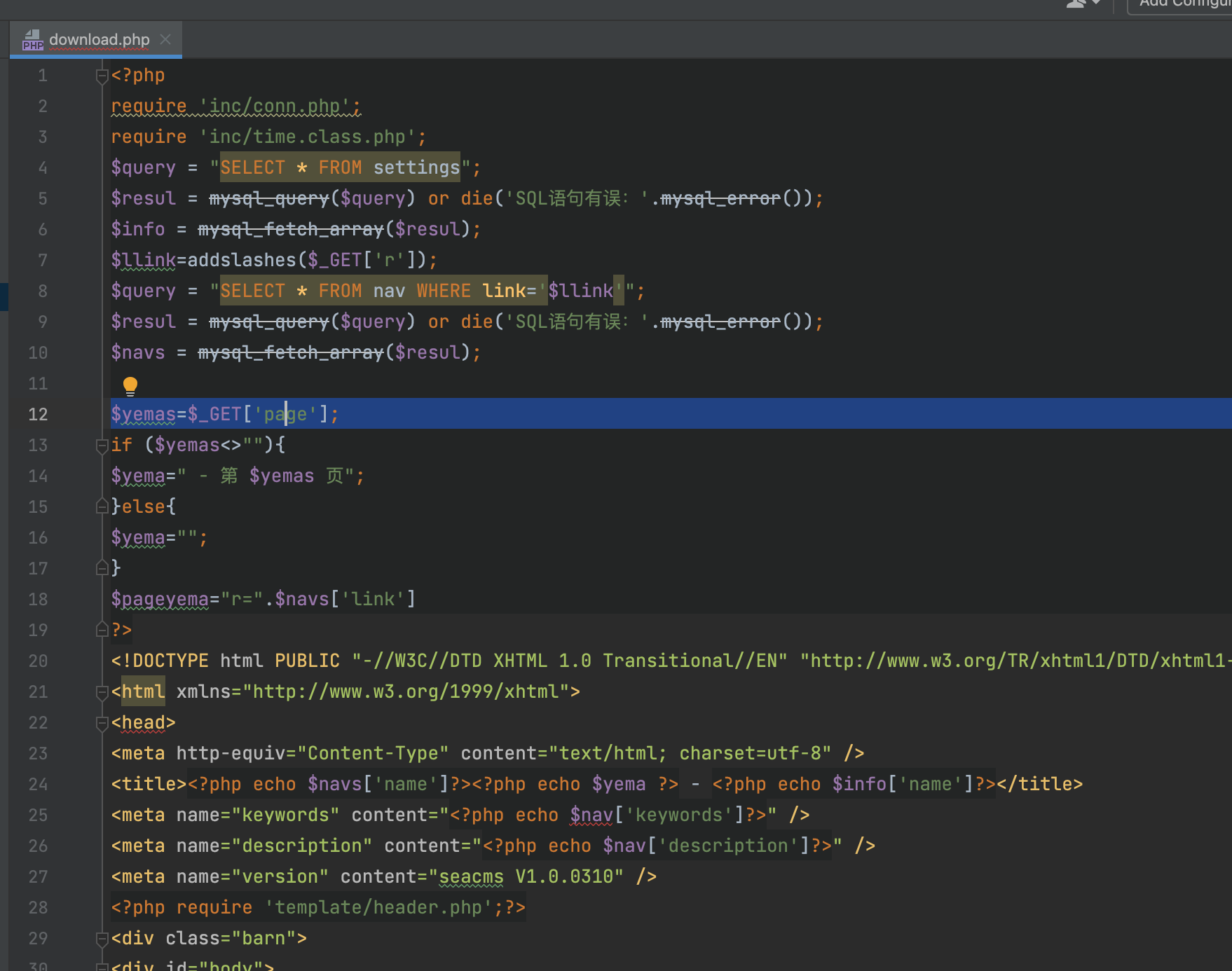Click the text require 'inc/conn.php';
This screenshot has height=971, width=1232.
coord(236,106)
